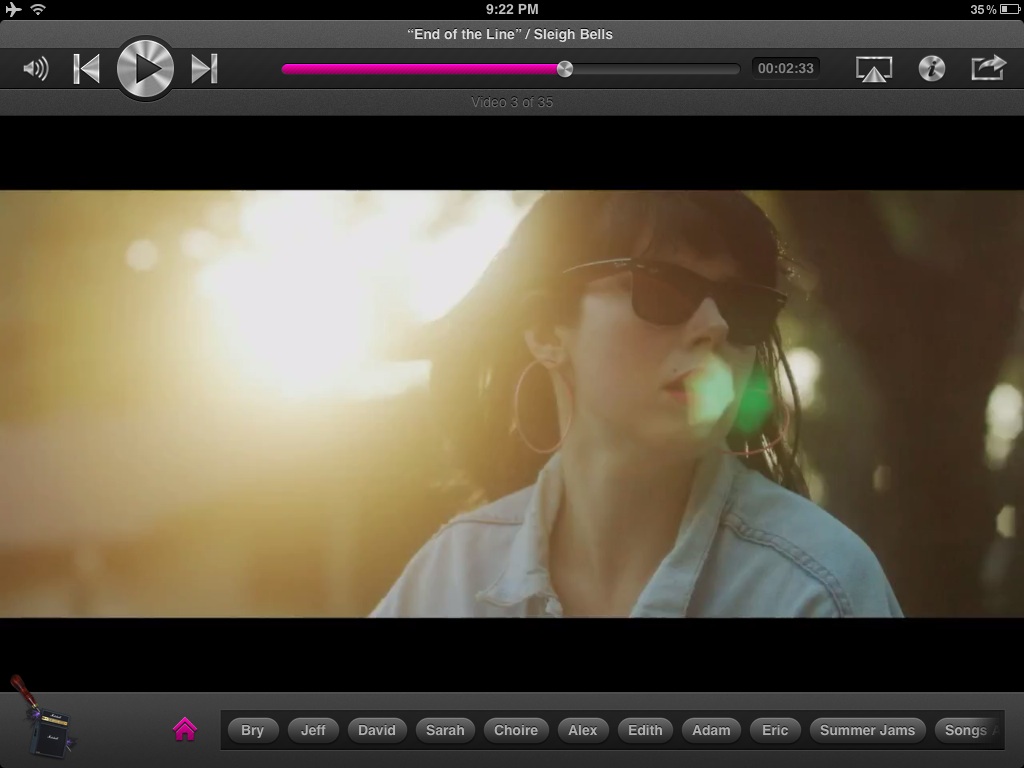Image resolution: width=1024 pixels, height=768 pixels.
Task: Play the paused video
Action: [145, 69]
